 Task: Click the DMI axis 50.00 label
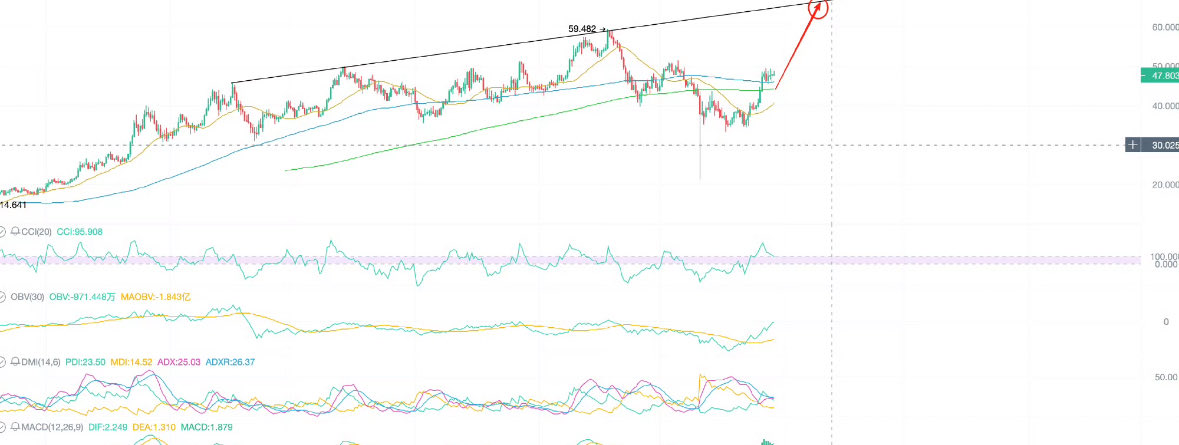1168,377
